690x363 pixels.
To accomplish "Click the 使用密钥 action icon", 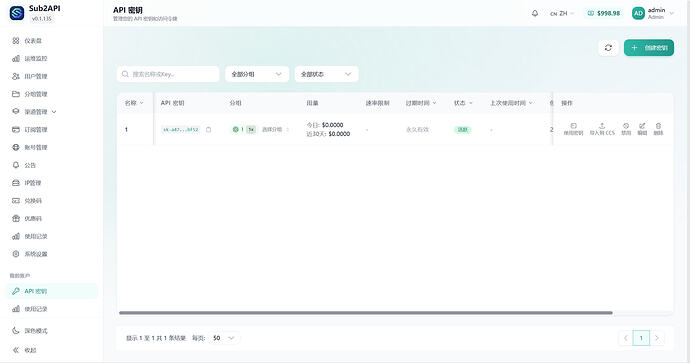I will 573,129.
